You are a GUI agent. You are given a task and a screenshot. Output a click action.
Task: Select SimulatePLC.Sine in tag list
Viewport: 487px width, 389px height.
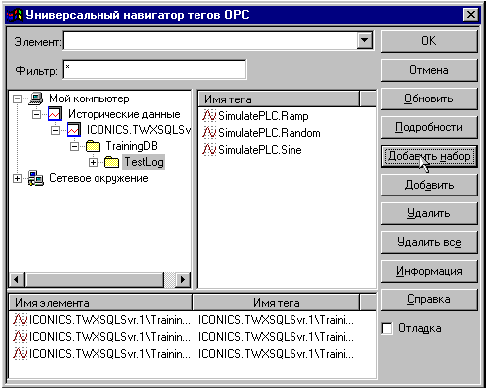pos(260,150)
